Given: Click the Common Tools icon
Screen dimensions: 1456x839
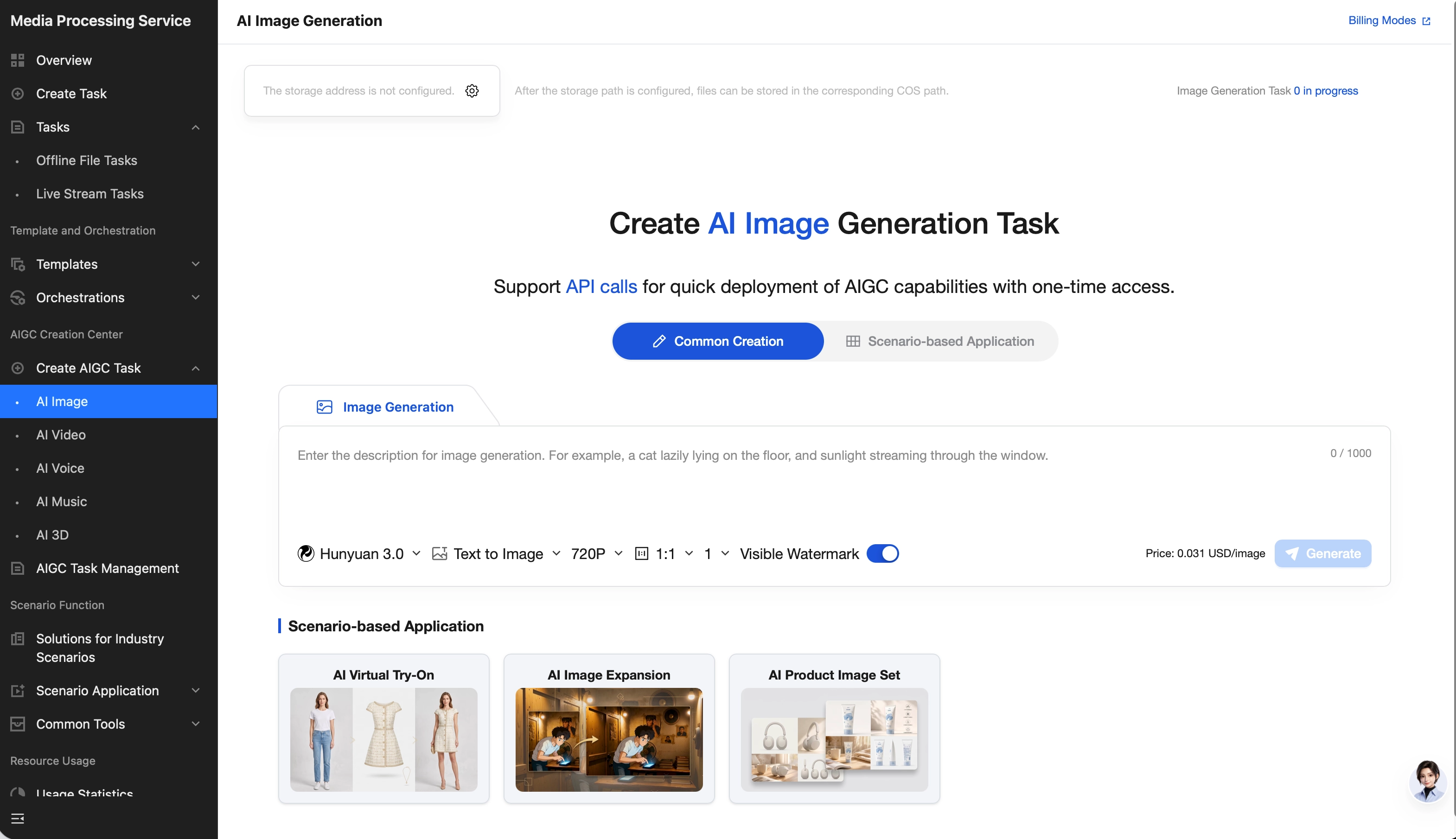Looking at the screenshot, I should coord(18,724).
